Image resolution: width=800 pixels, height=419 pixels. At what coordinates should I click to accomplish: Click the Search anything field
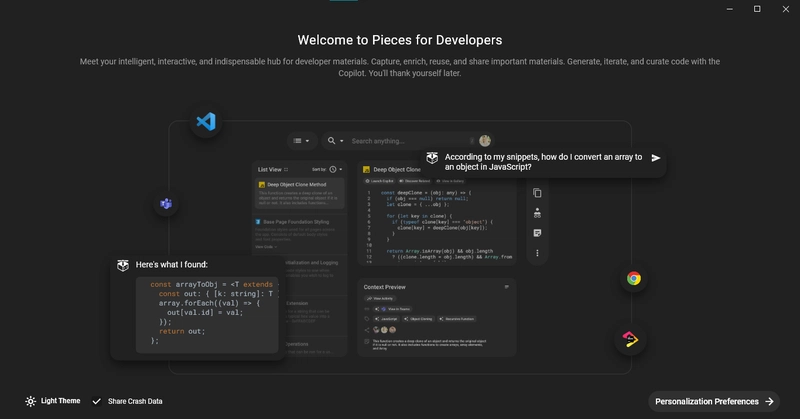click(x=408, y=141)
